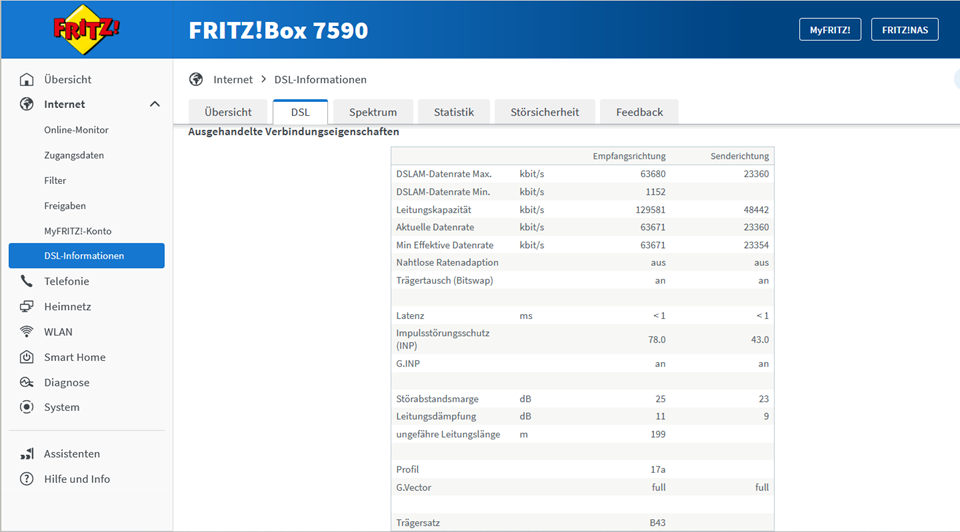Click the WLAN wifi icon
960x532 pixels.
coord(26,332)
